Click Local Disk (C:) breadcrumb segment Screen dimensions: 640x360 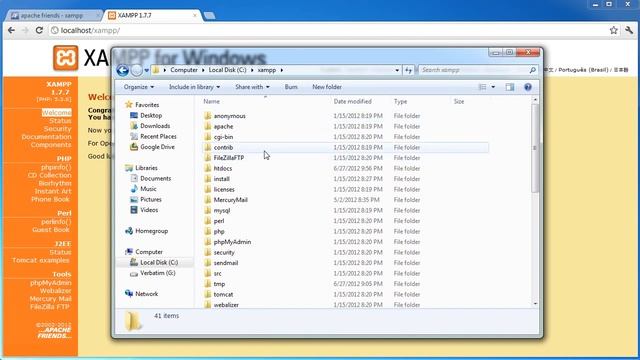(227, 70)
